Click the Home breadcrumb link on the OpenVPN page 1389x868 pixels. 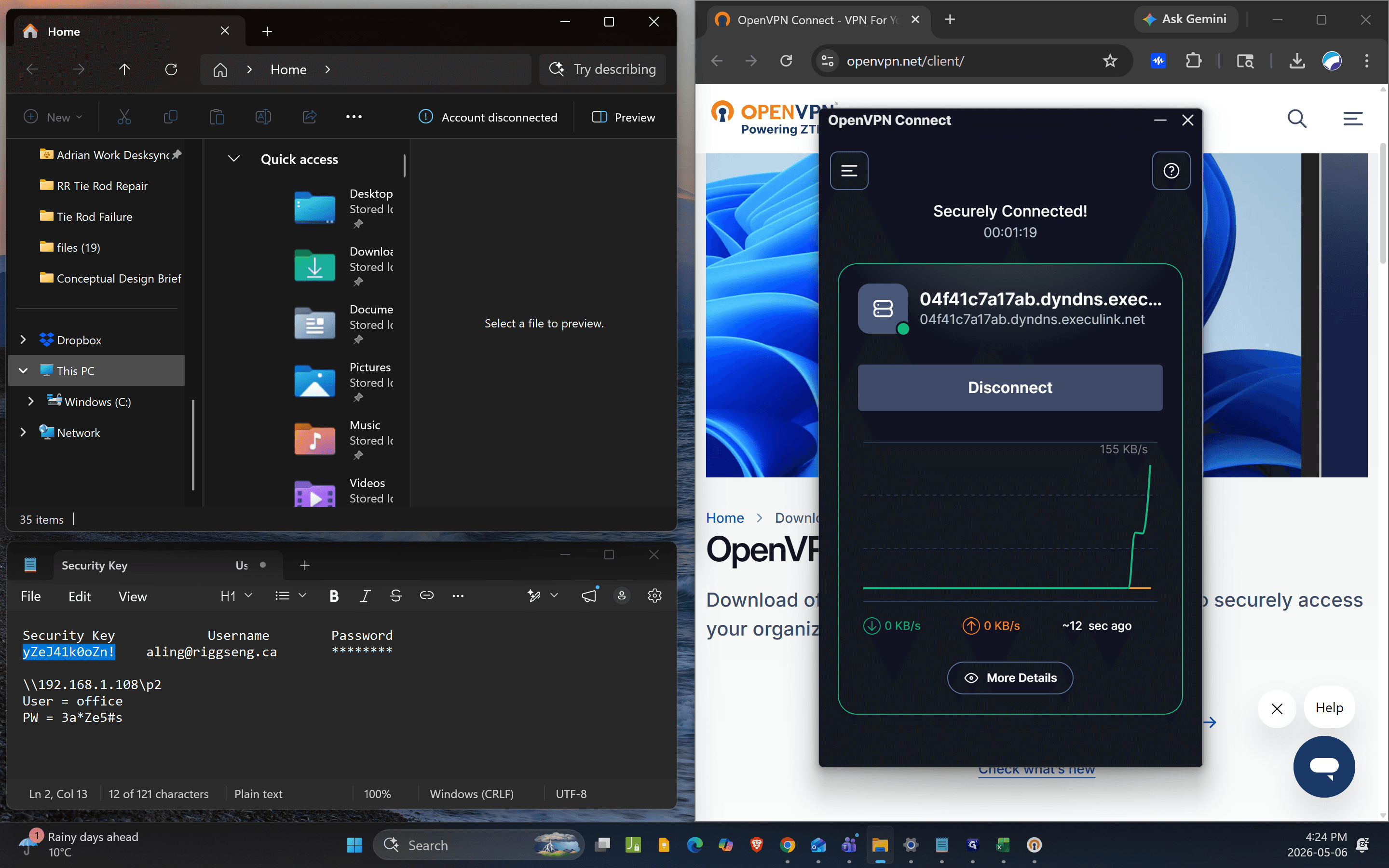724,518
